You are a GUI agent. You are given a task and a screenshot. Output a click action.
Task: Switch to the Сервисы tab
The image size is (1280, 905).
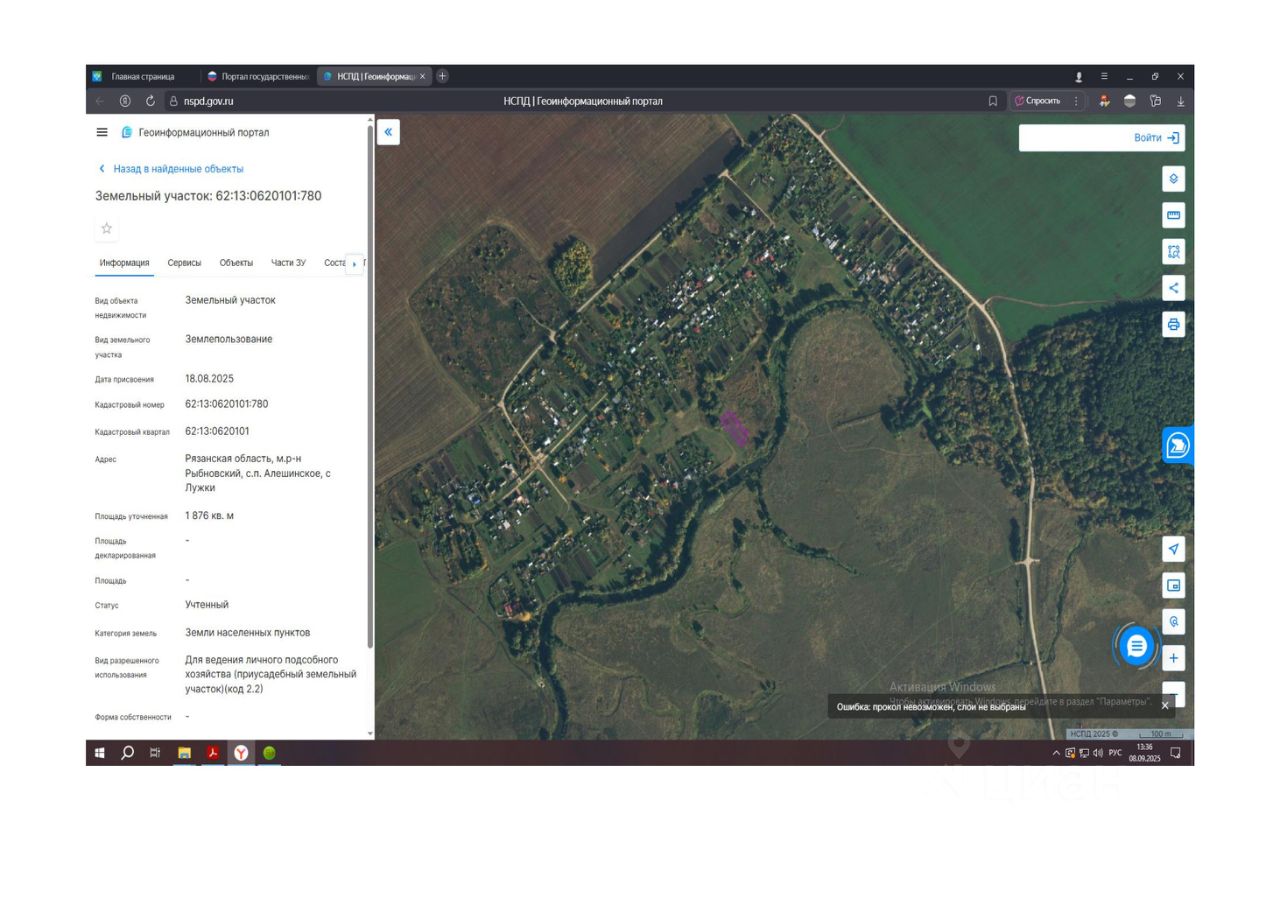pyautogui.click(x=184, y=263)
